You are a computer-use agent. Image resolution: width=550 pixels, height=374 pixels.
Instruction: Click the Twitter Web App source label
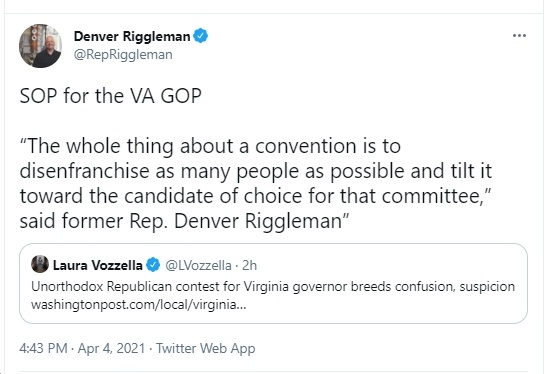pos(206,349)
